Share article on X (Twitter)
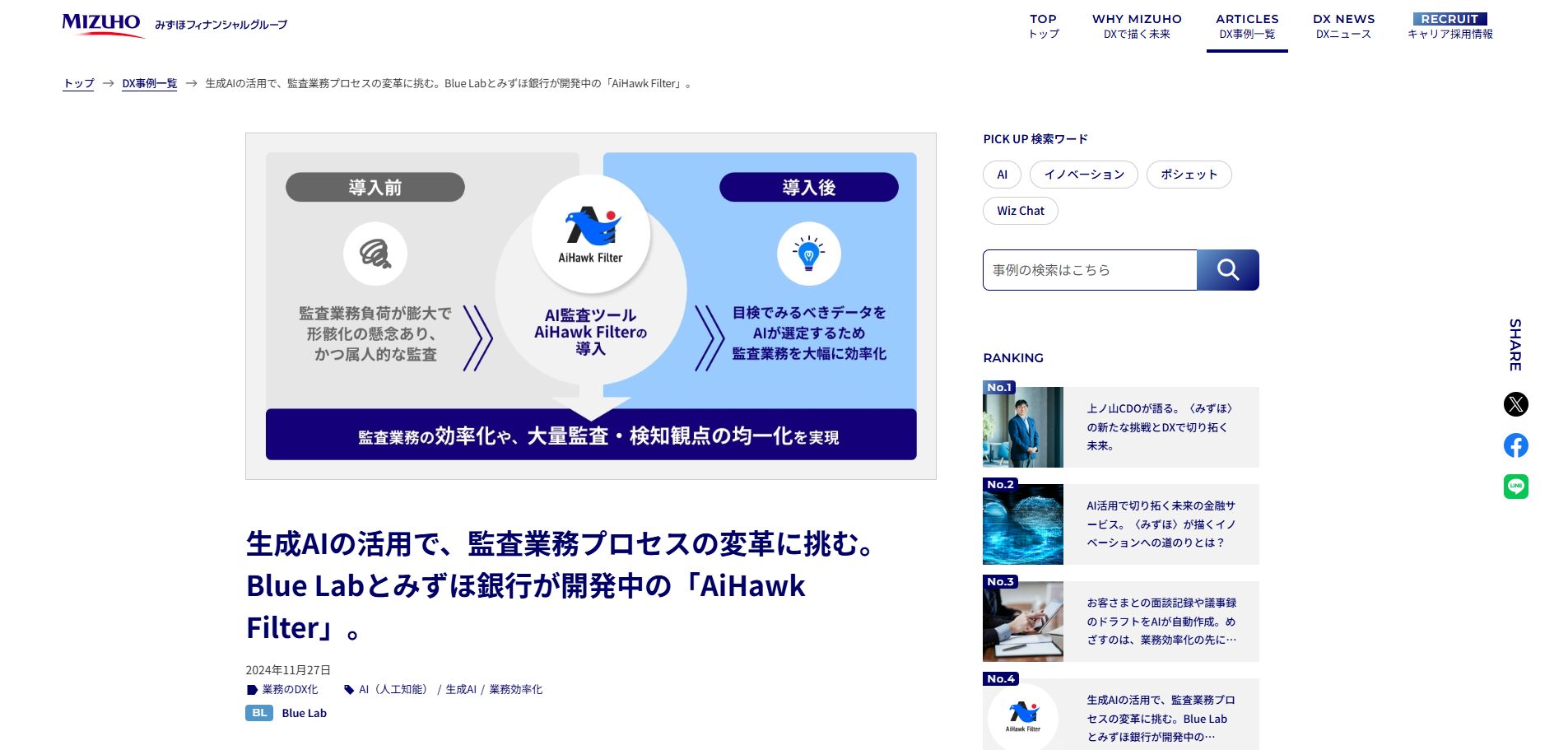This screenshot has height=750, width=1568. point(1515,404)
